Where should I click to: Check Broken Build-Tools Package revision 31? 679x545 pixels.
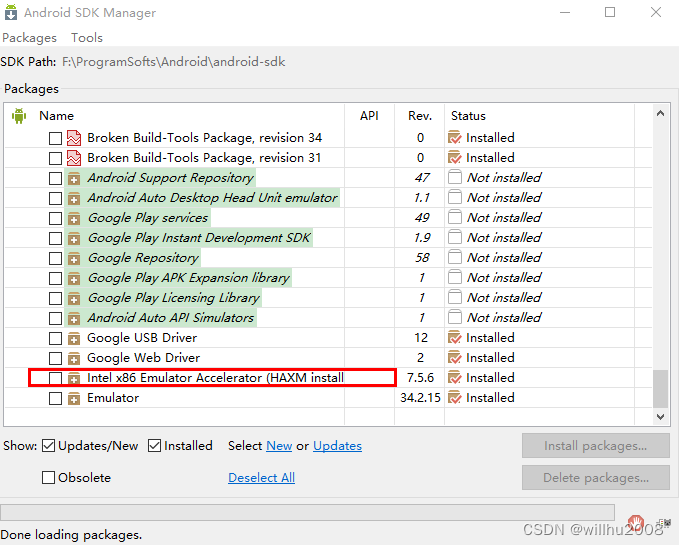(x=55, y=158)
